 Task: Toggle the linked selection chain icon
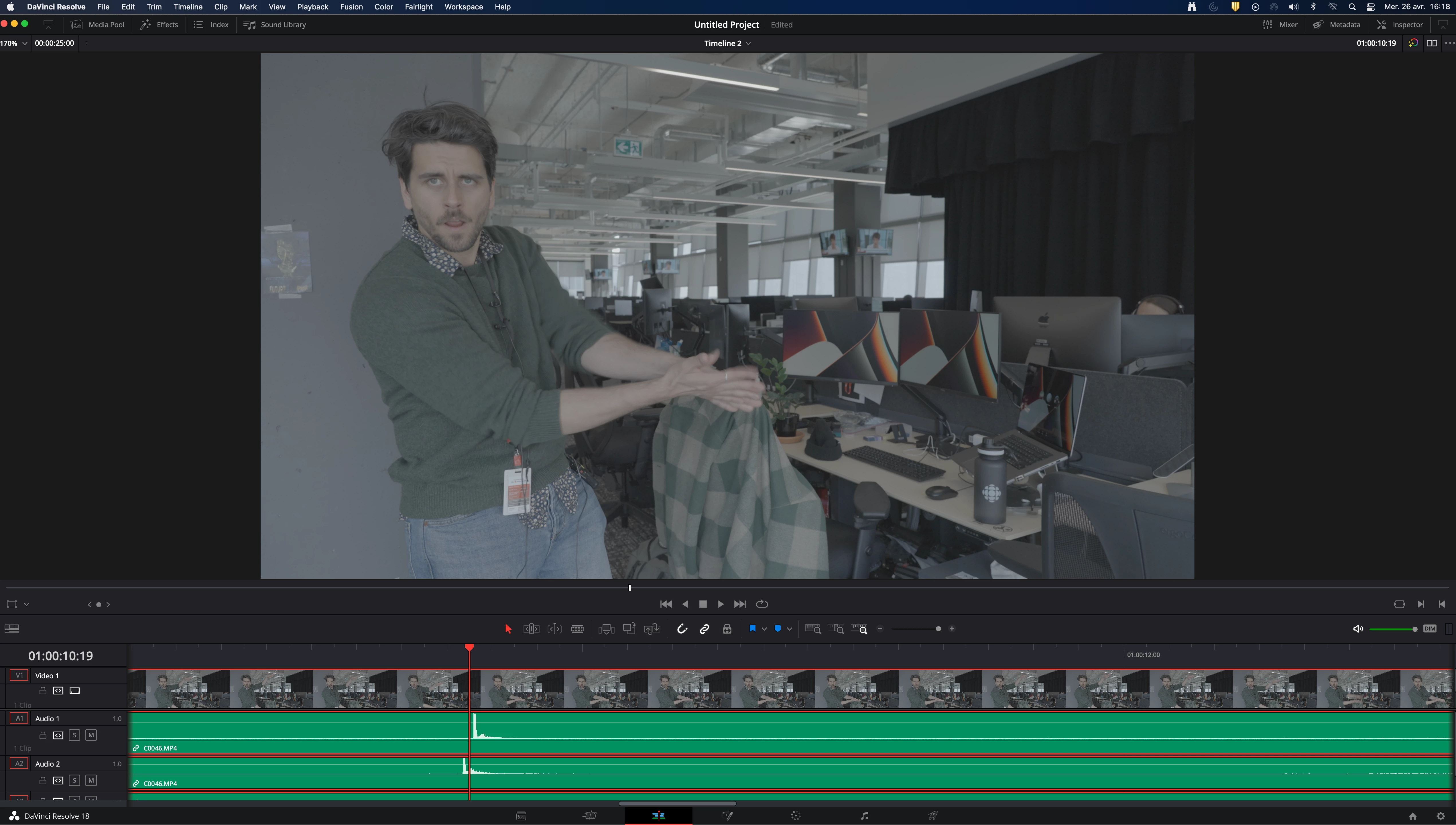[705, 628]
